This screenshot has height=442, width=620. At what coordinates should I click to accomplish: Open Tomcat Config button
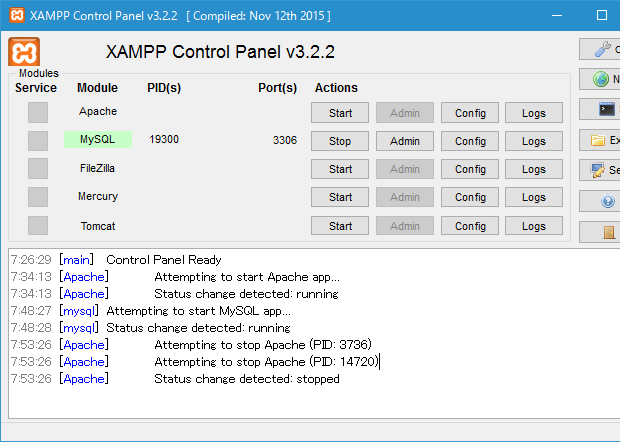[x=470, y=226]
